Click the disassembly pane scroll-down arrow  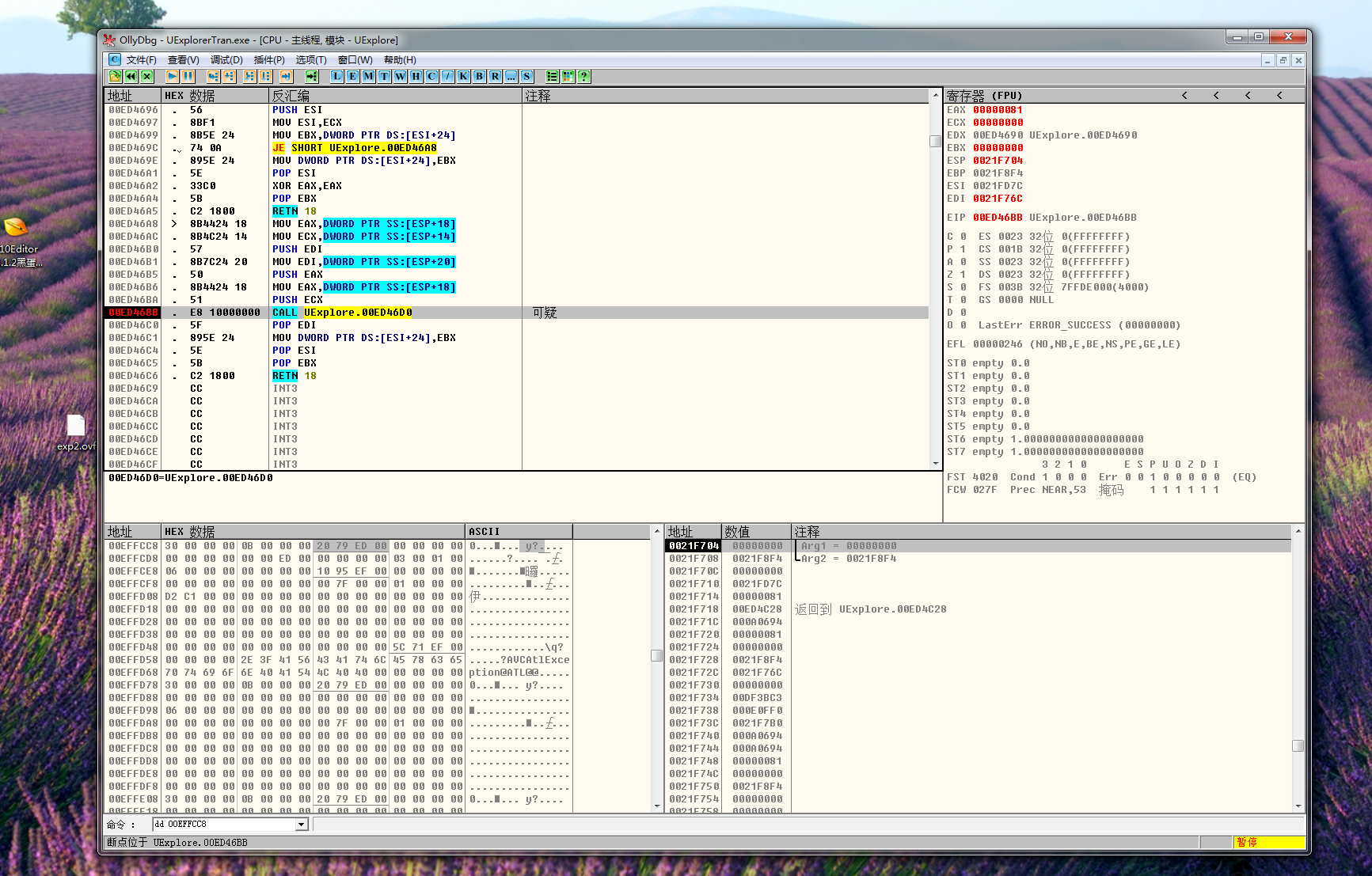(x=935, y=464)
